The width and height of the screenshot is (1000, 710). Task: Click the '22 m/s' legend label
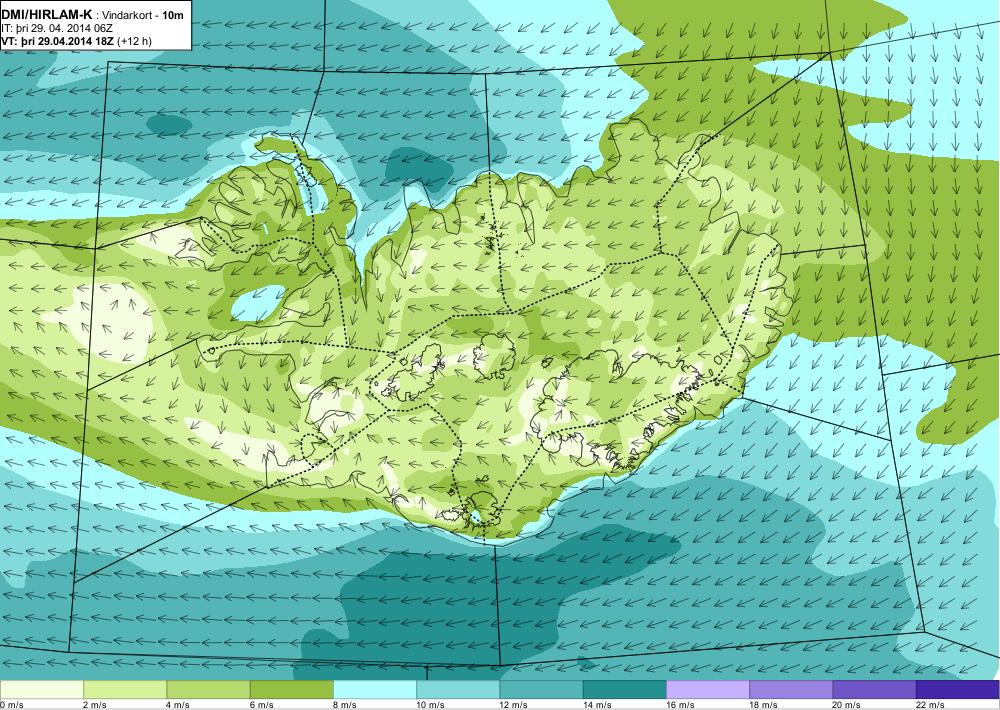point(929,705)
